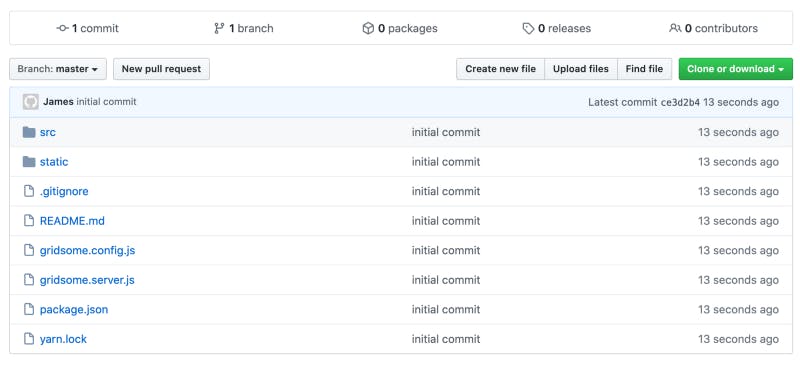Click initial commit message in gridsome.config.js row
The height and width of the screenshot is (365, 800).
click(446, 251)
